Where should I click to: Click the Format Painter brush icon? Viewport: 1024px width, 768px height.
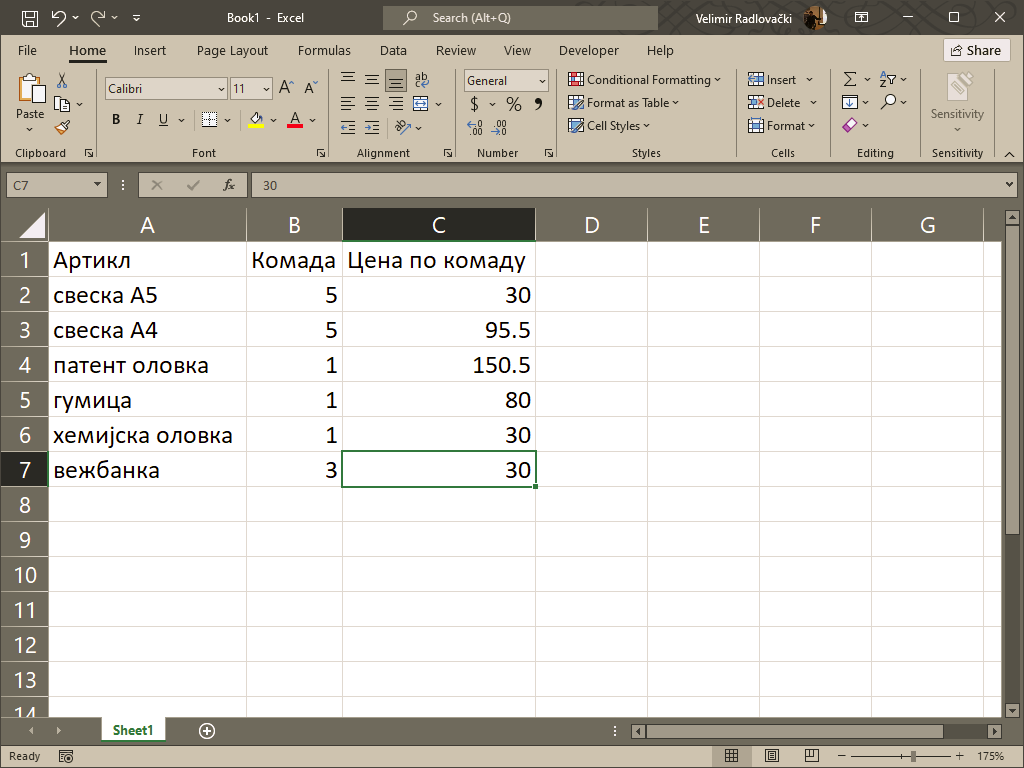[62, 127]
